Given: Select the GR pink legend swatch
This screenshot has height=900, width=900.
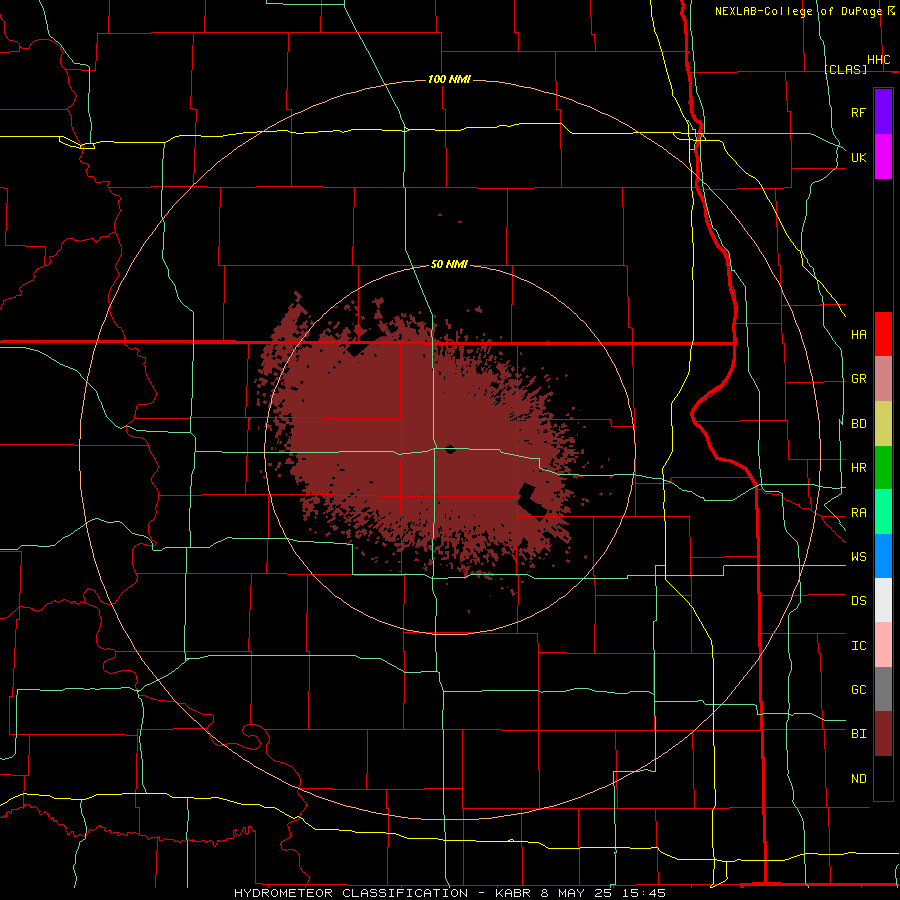Looking at the screenshot, I should pos(883,378).
